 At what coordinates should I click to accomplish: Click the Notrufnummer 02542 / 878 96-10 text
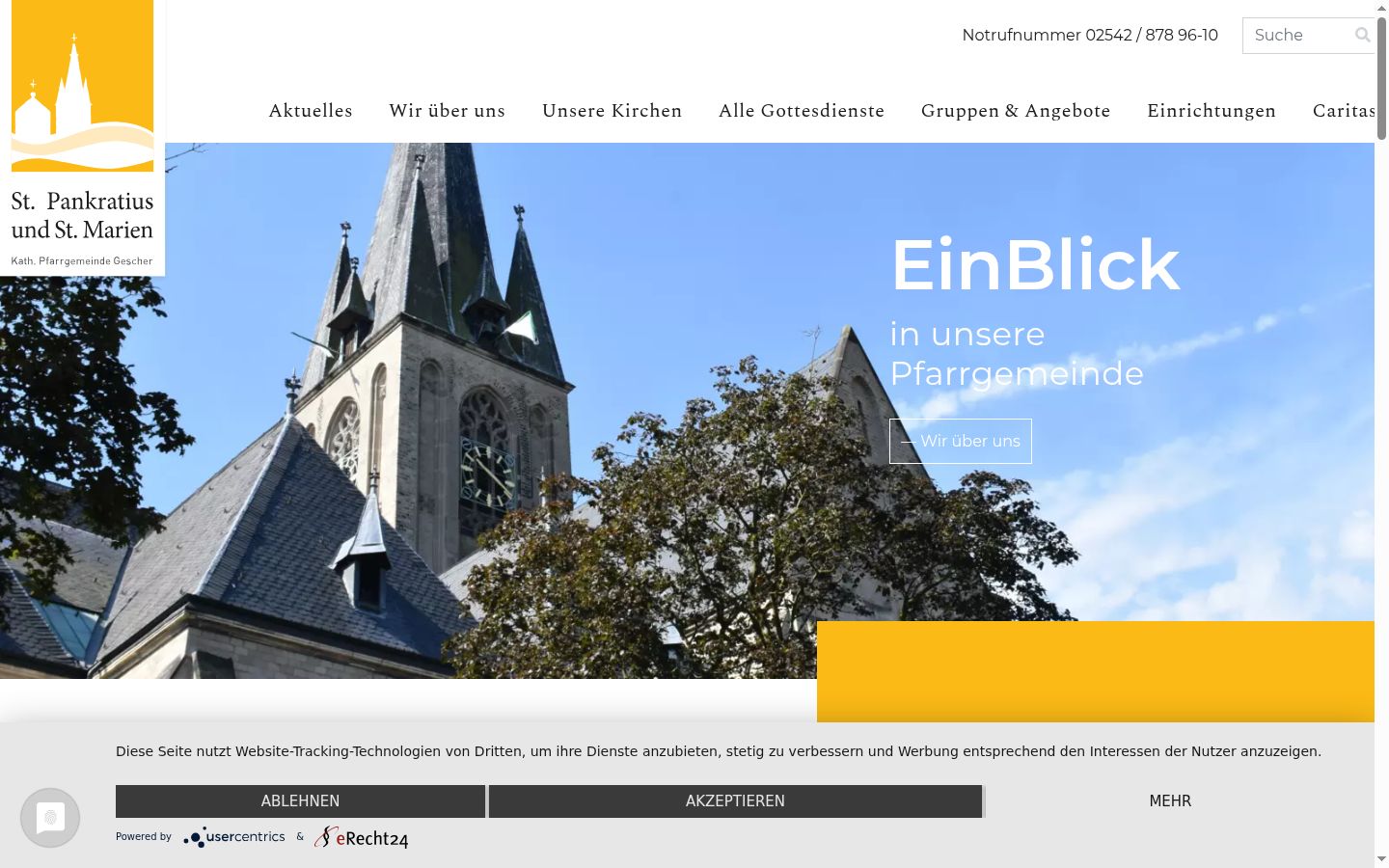tap(1090, 35)
